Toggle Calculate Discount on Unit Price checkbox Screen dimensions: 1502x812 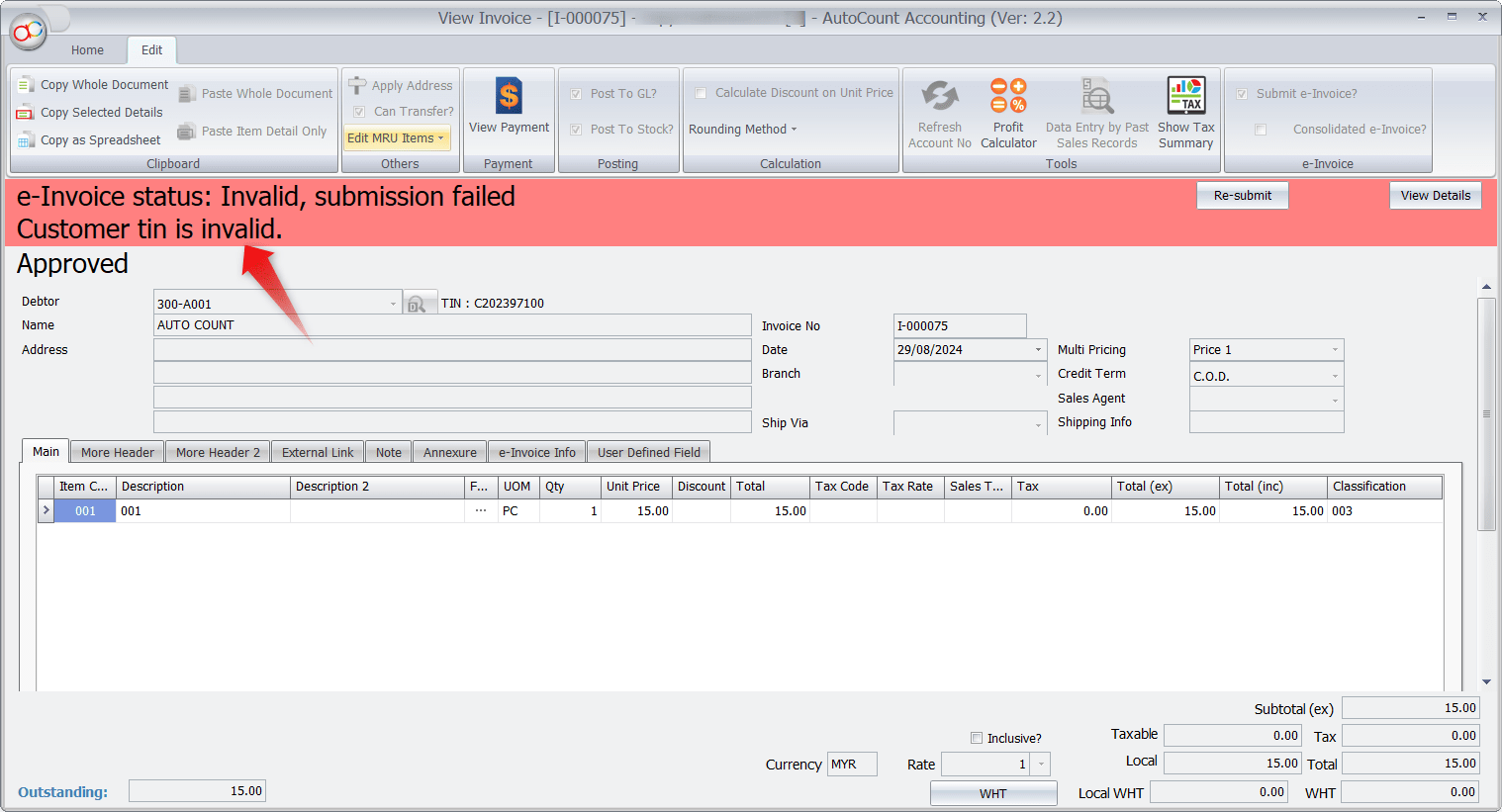701,93
